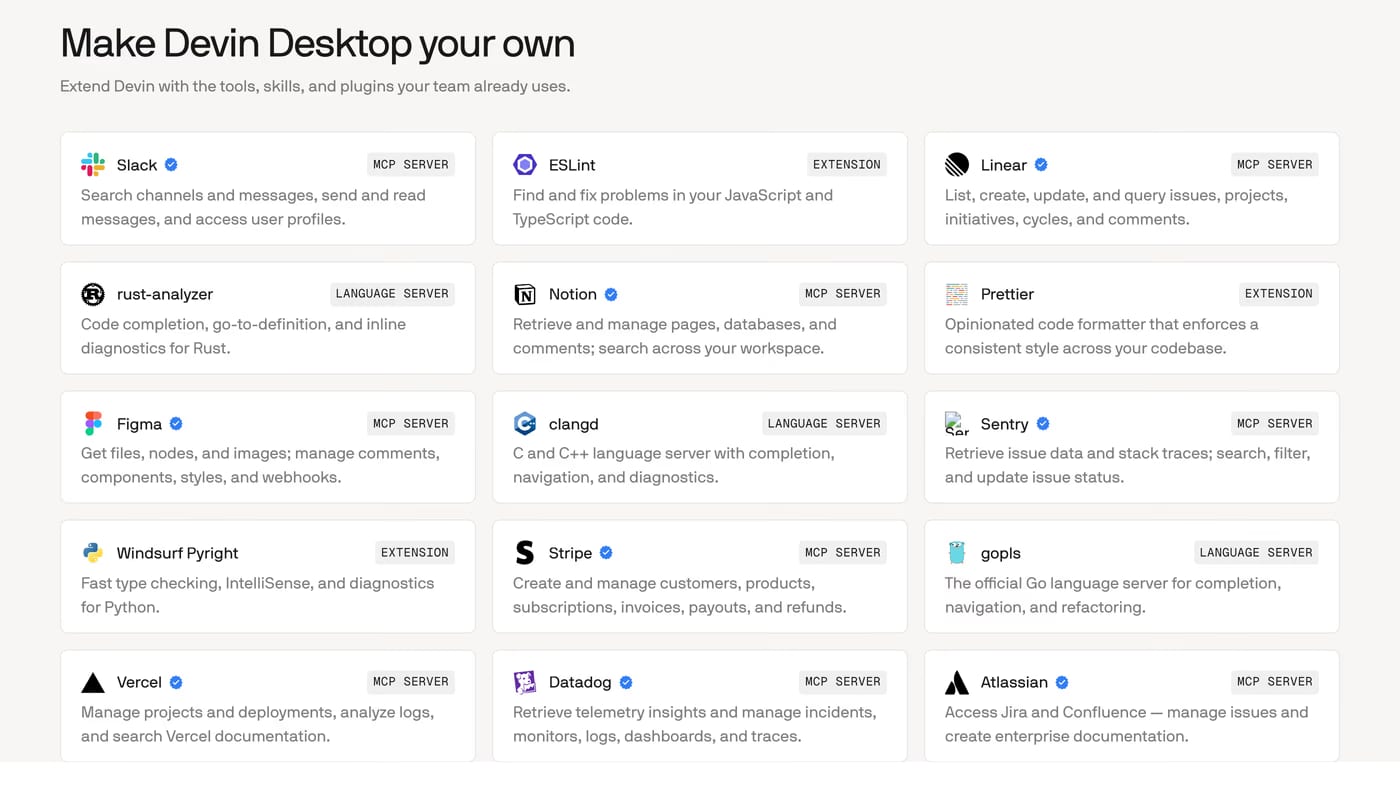This screenshot has height=790, width=1400.
Task: Click the MCP SERVER tag on Vercel card
Action: point(411,682)
